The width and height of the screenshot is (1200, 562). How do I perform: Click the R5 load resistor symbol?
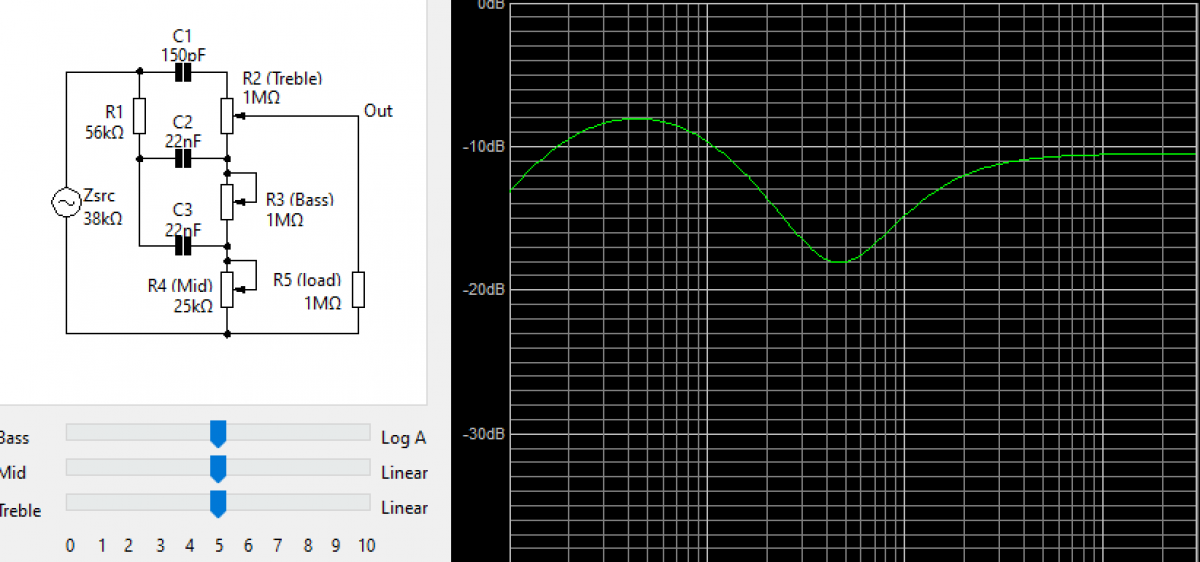click(x=358, y=288)
